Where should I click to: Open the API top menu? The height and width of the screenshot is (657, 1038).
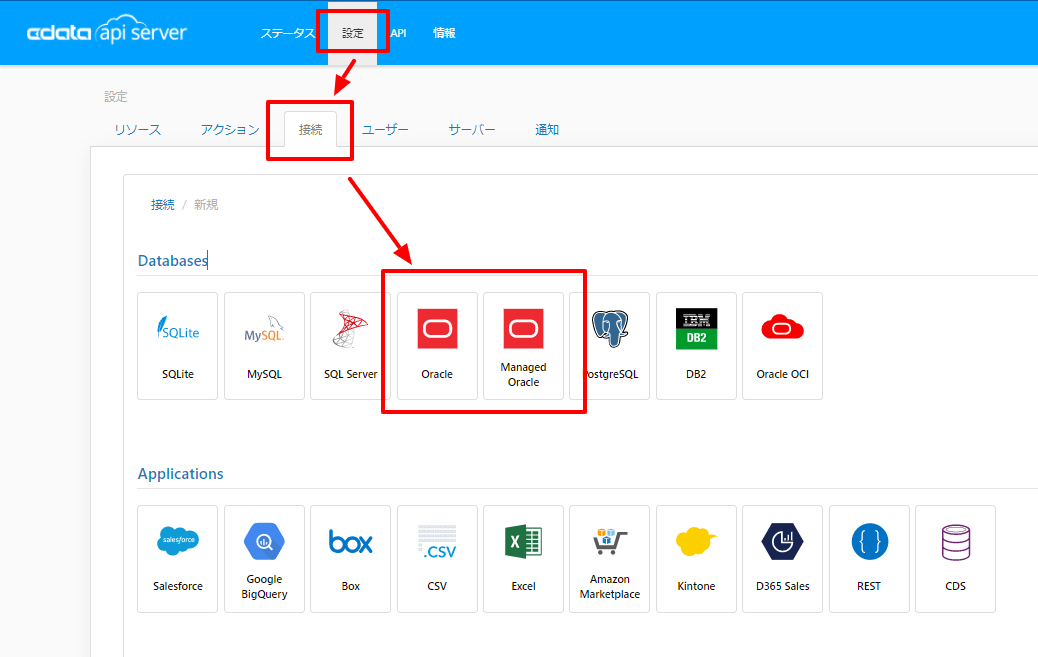tap(399, 33)
